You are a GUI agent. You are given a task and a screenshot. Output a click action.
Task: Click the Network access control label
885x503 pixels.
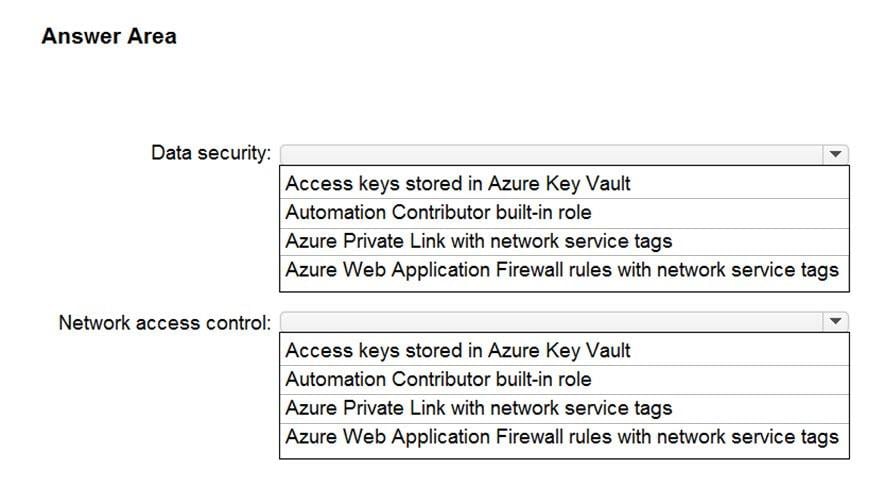(165, 323)
